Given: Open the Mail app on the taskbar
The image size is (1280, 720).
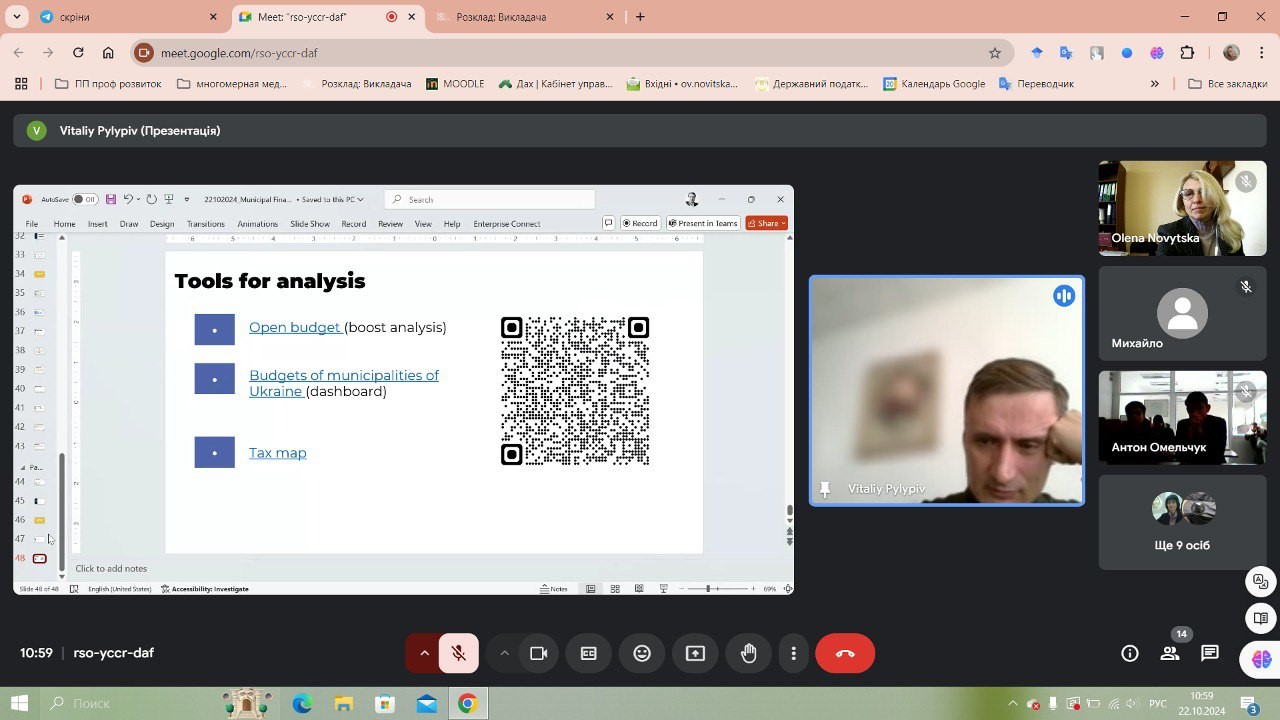Looking at the screenshot, I should (x=427, y=704).
